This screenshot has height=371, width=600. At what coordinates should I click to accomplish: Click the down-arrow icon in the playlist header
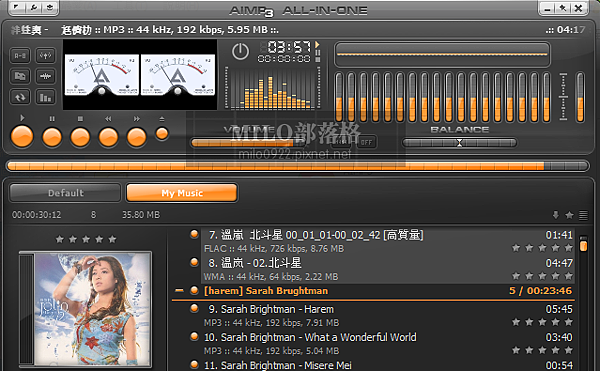click(x=556, y=215)
